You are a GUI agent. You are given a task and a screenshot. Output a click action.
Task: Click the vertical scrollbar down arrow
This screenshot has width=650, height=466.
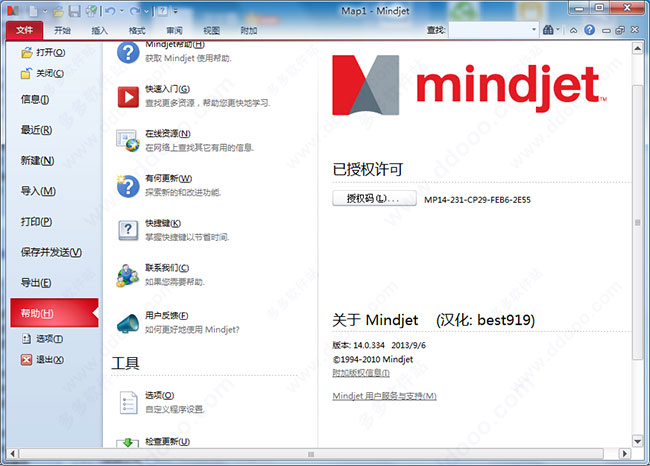(638, 441)
